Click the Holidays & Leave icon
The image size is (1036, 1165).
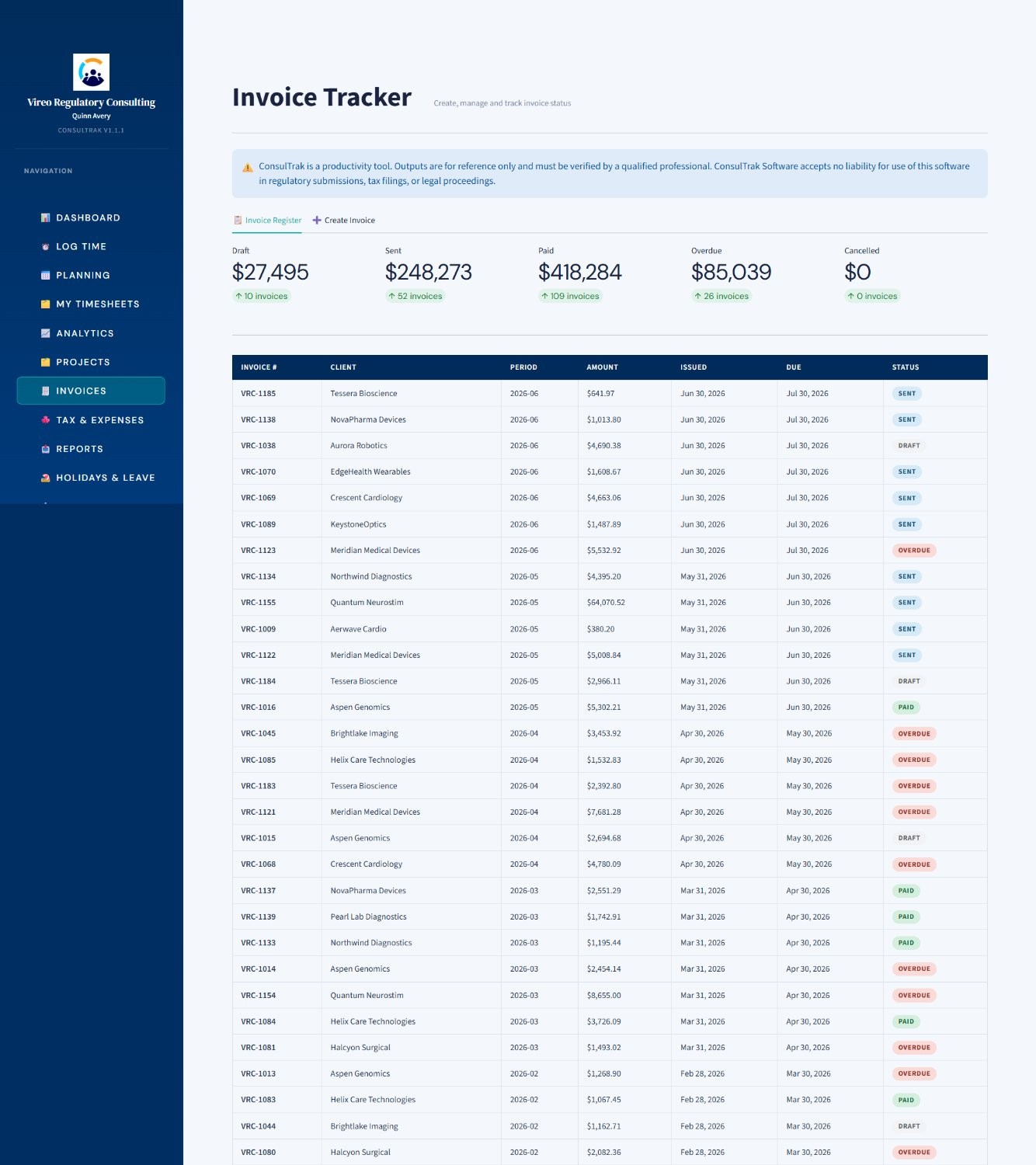click(45, 478)
